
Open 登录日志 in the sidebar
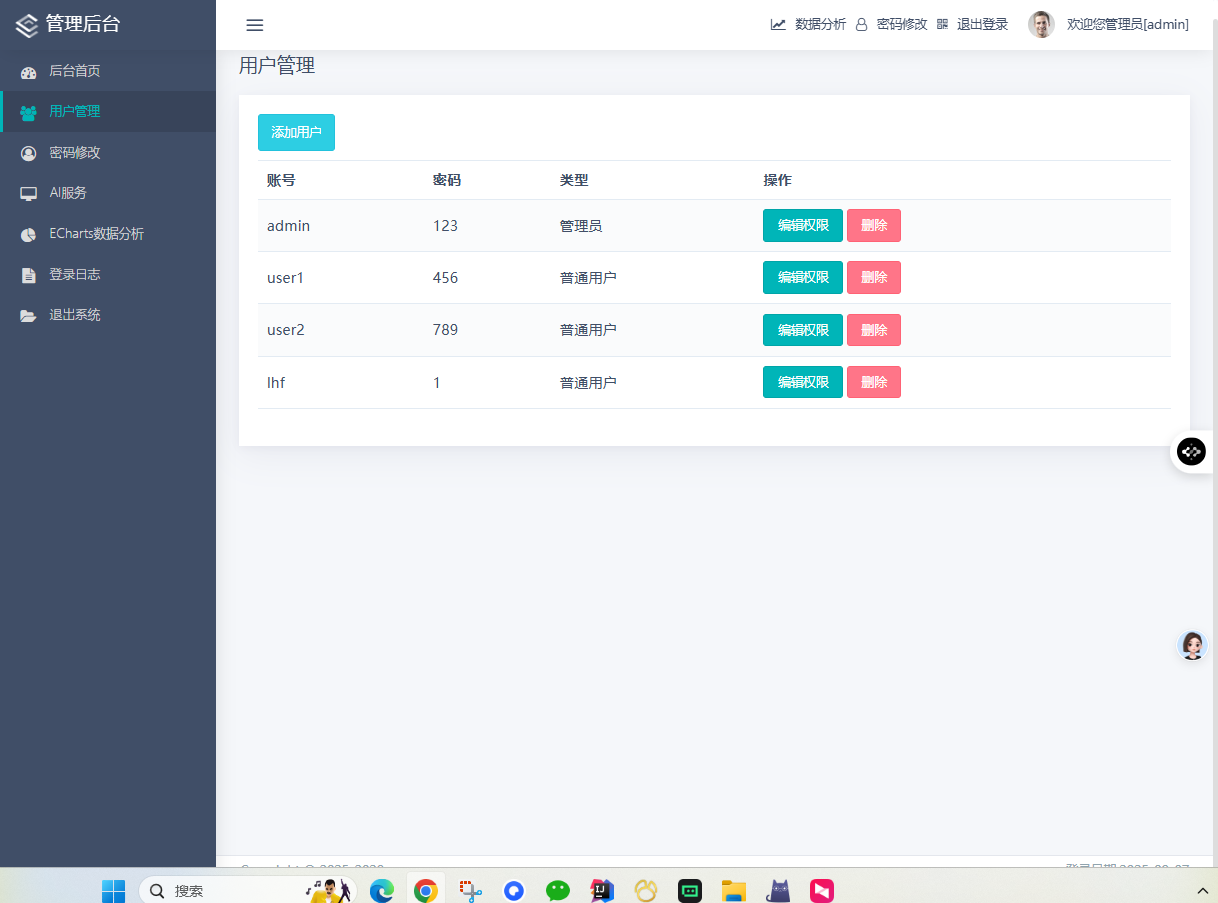click(108, 274)
